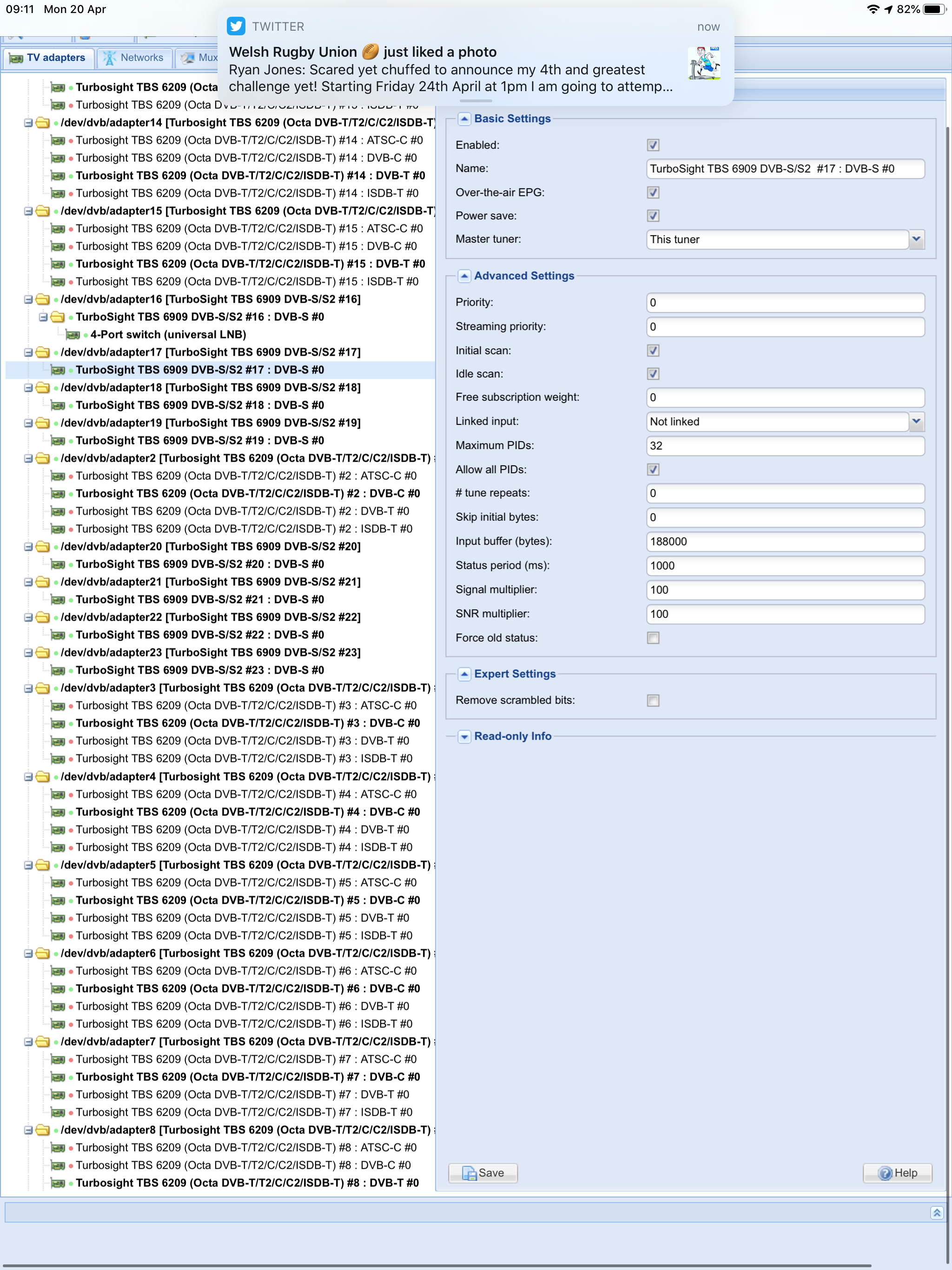Viewport: 952px width, 1270px height.
Task: Click card icon of TBS 6209 #4 DVB-T #0
Action: [x=58, y=830]
